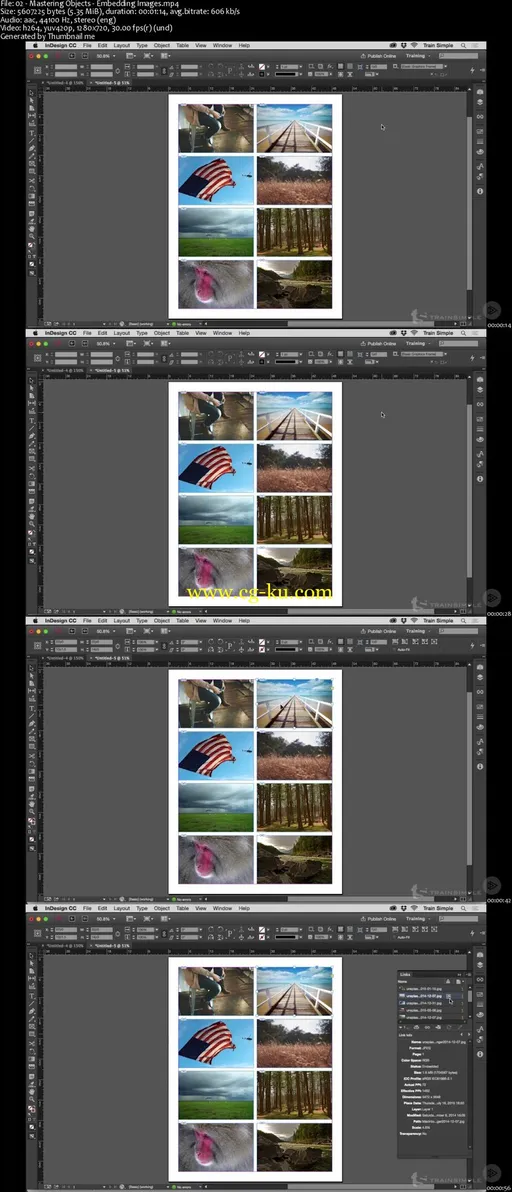Select the Content Collector tool in the 00:00:56 frame
Image resolution: width=512 pixels, height=1192 pixels.
(x=33, y=986)
